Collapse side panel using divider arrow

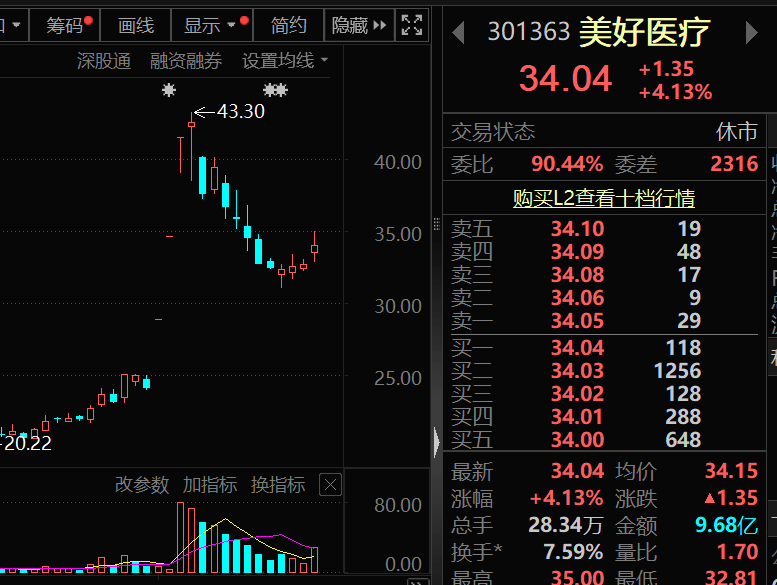[x=436, y=441]
